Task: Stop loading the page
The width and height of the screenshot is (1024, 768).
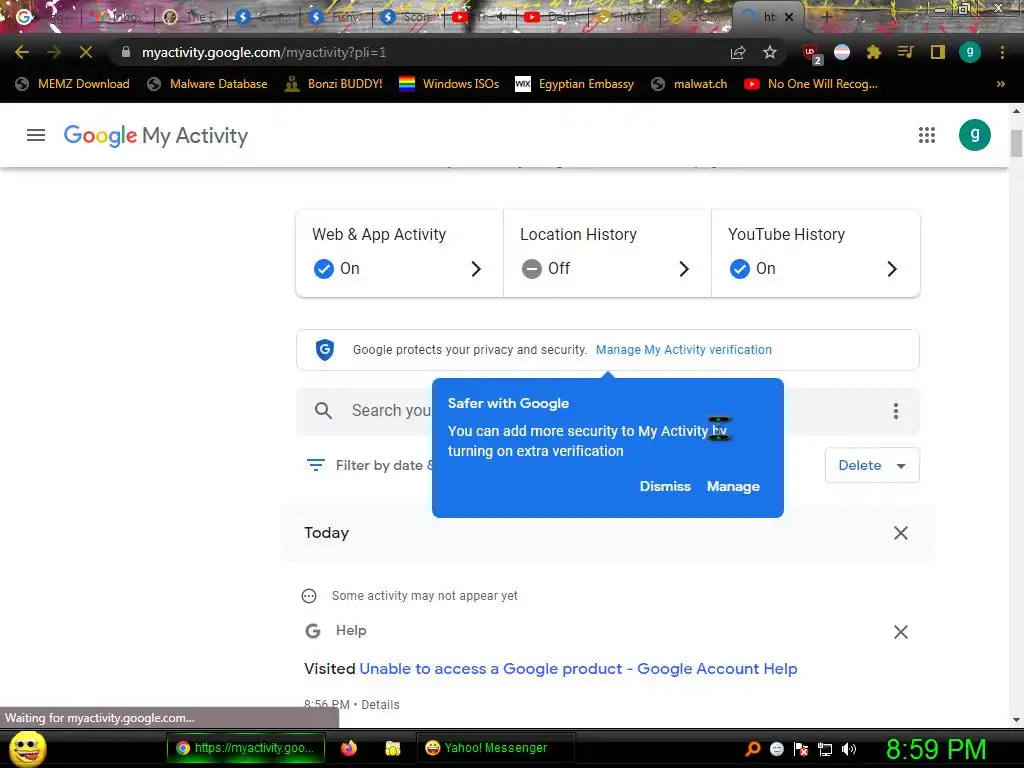Action: click(86, 52)
